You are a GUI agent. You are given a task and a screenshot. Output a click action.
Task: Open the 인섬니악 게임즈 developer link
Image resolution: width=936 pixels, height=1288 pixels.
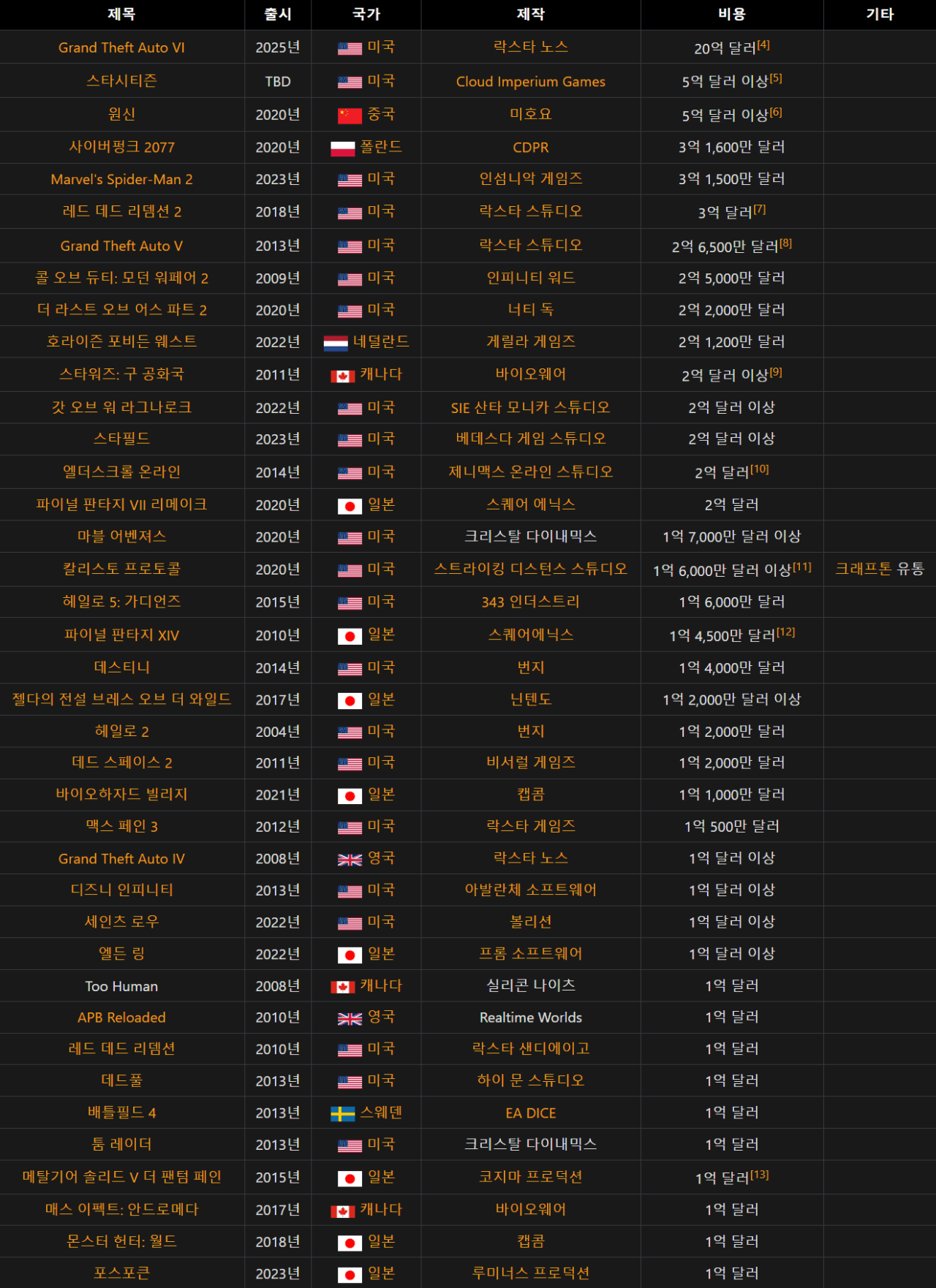tap(531, 178)
